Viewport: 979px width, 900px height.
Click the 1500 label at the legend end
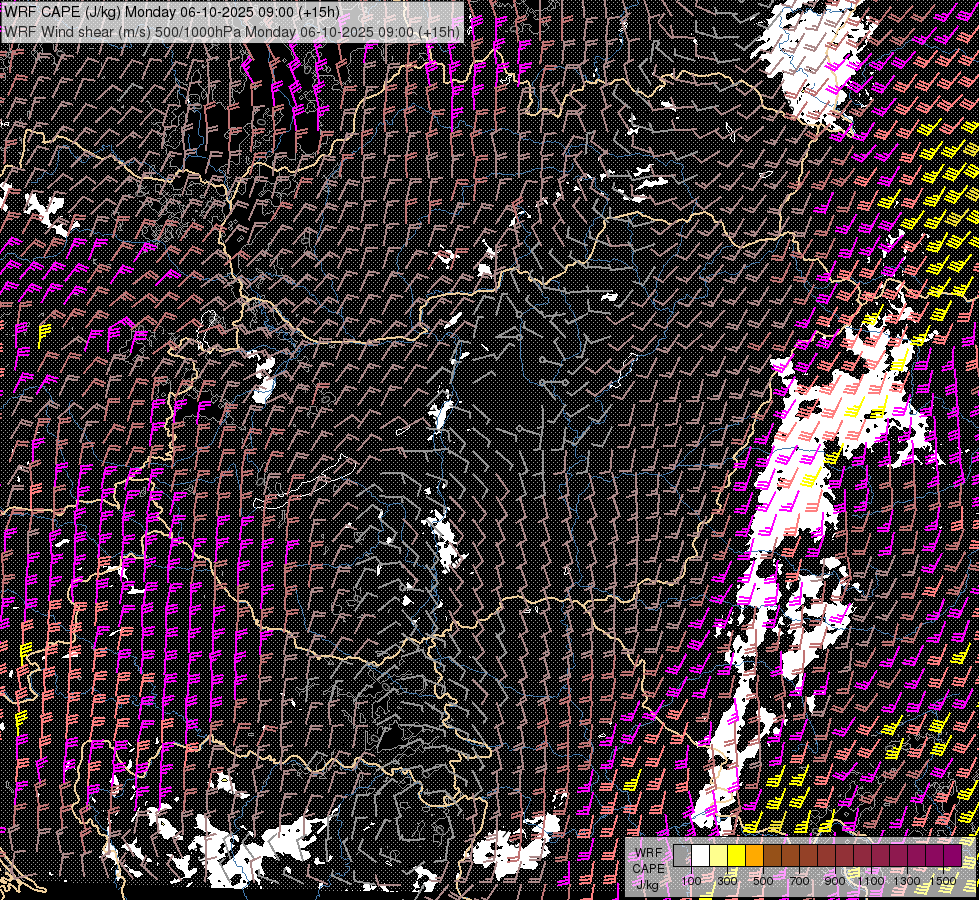pos(943,881)
